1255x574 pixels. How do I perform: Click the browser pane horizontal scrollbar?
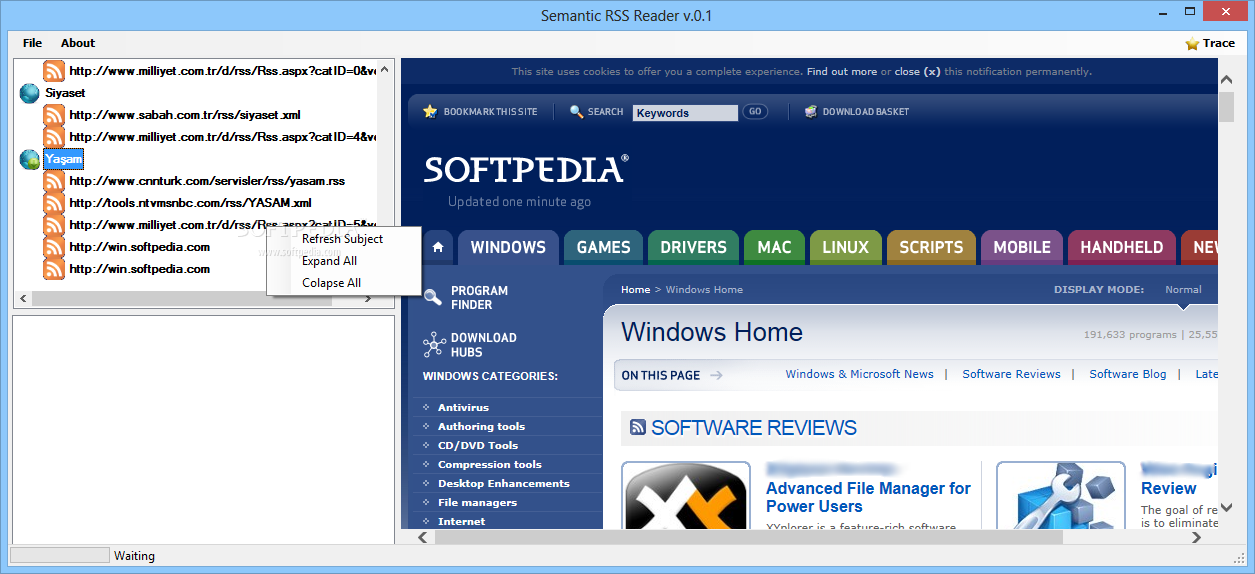pyautogui.click(x=810, y=537)
